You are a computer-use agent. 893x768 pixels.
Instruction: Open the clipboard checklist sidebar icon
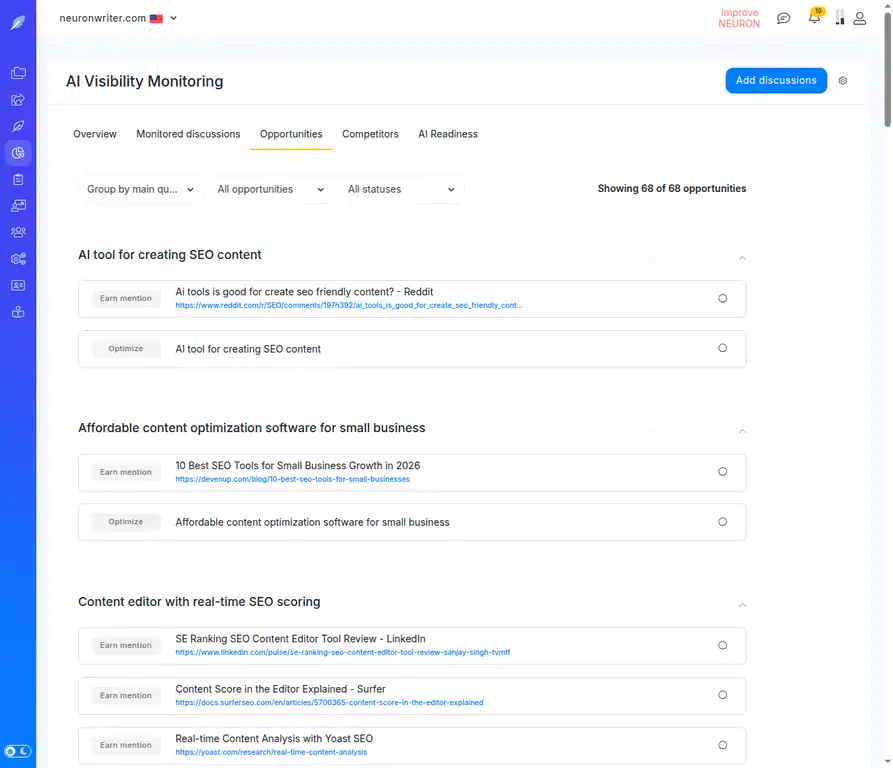(18, 179)
